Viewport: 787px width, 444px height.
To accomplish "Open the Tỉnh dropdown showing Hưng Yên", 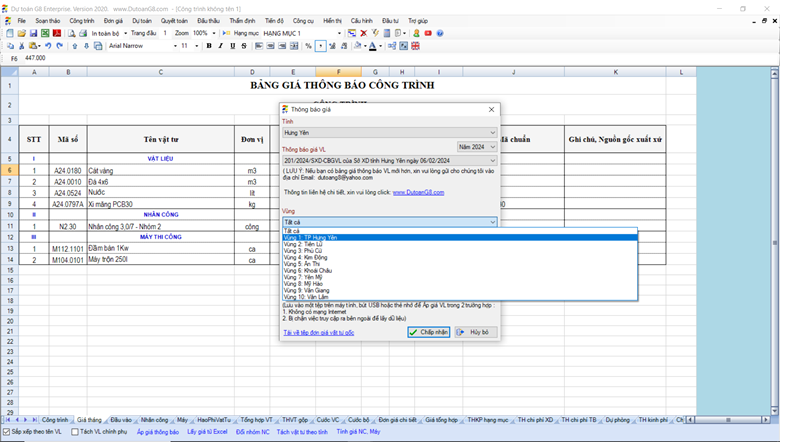I will [x=389, y=132].
